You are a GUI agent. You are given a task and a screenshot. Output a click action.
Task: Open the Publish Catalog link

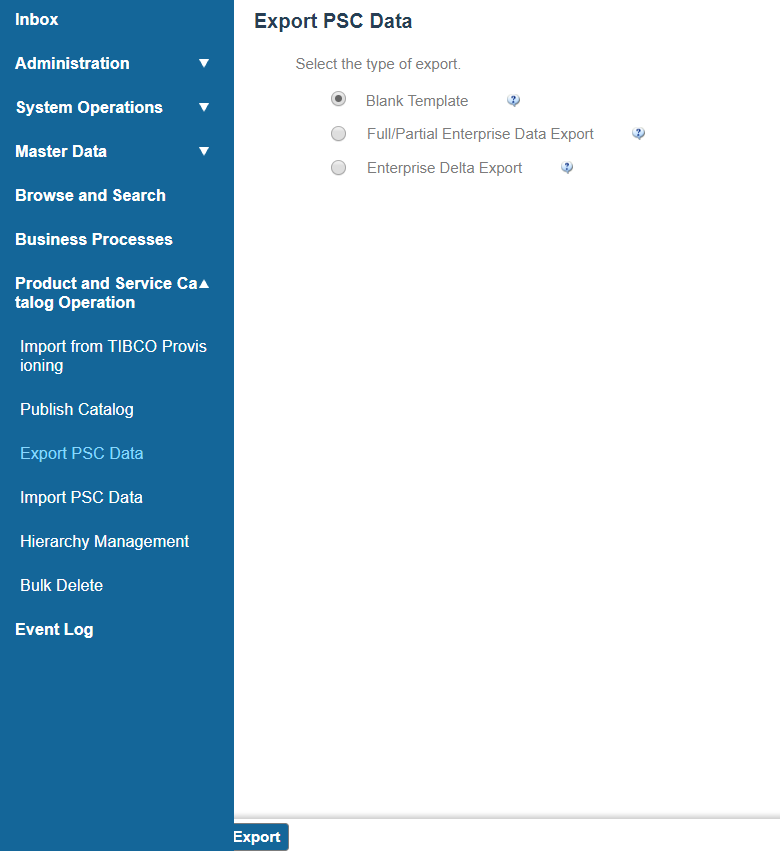tap(77, 409)
